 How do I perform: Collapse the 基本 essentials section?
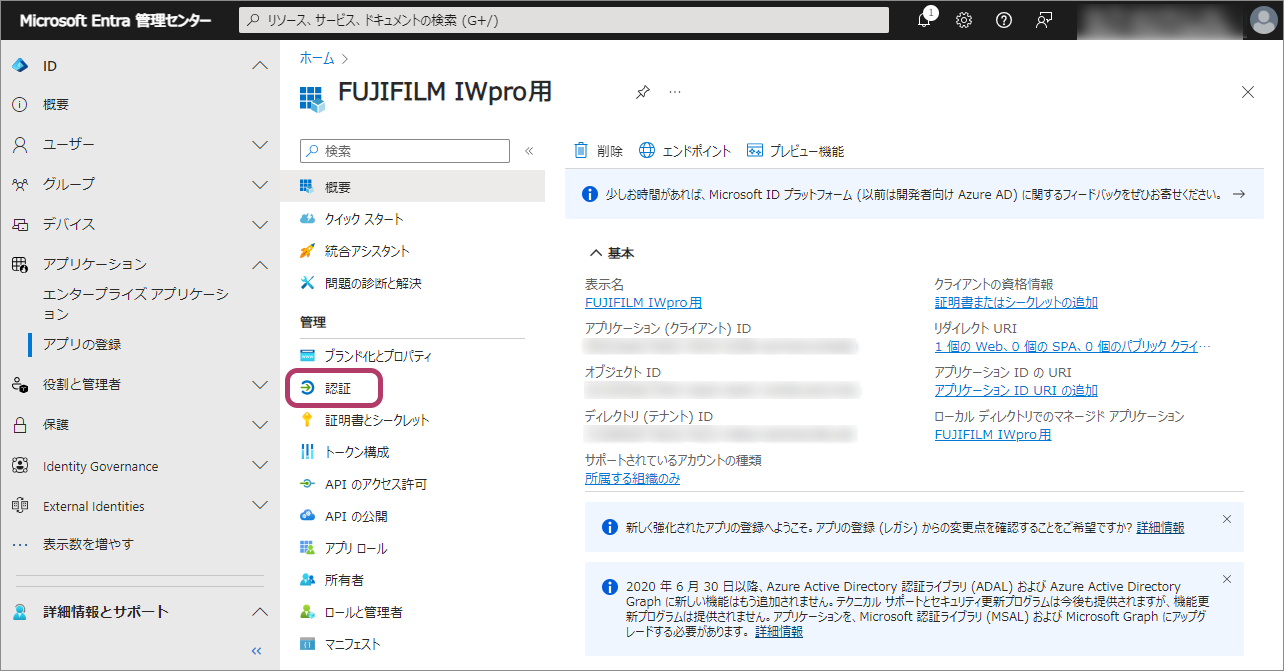(x=596, y=253)
